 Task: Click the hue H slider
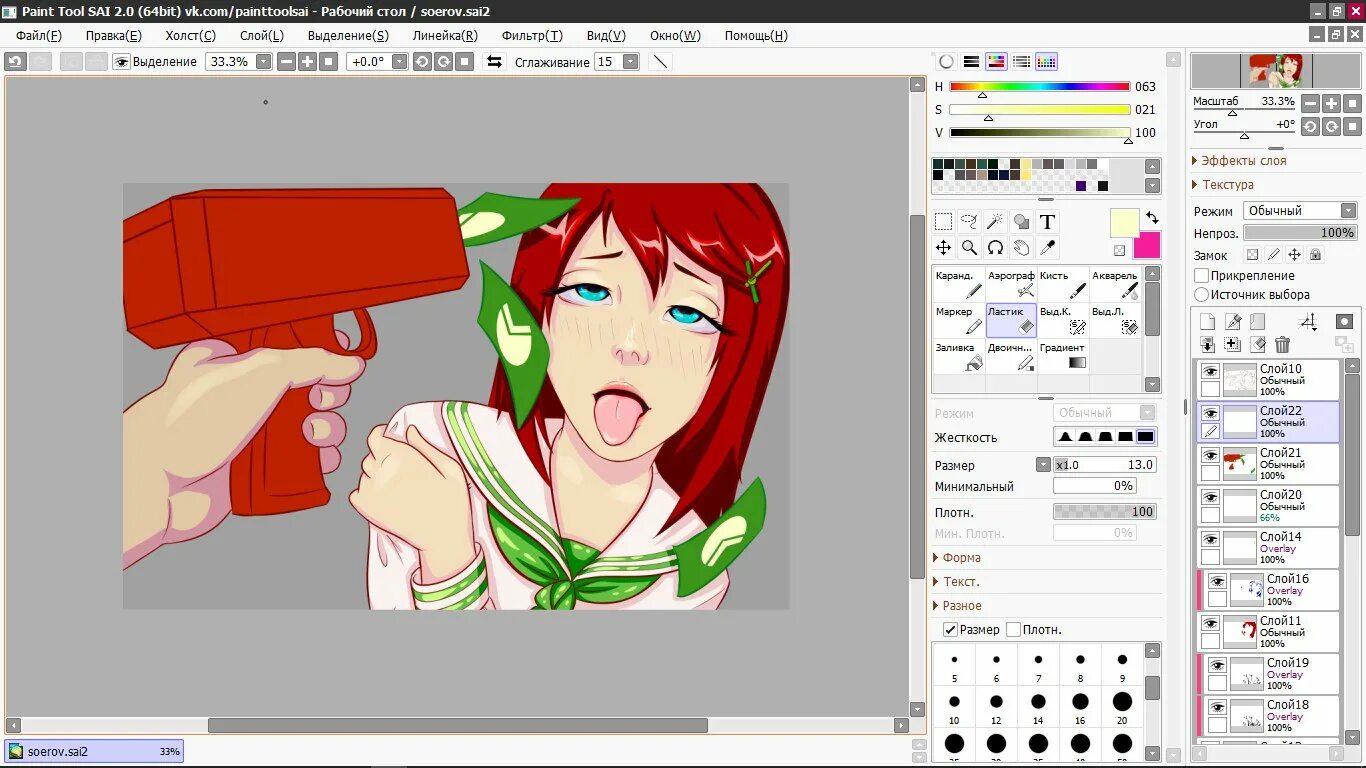pos(1039,87)
